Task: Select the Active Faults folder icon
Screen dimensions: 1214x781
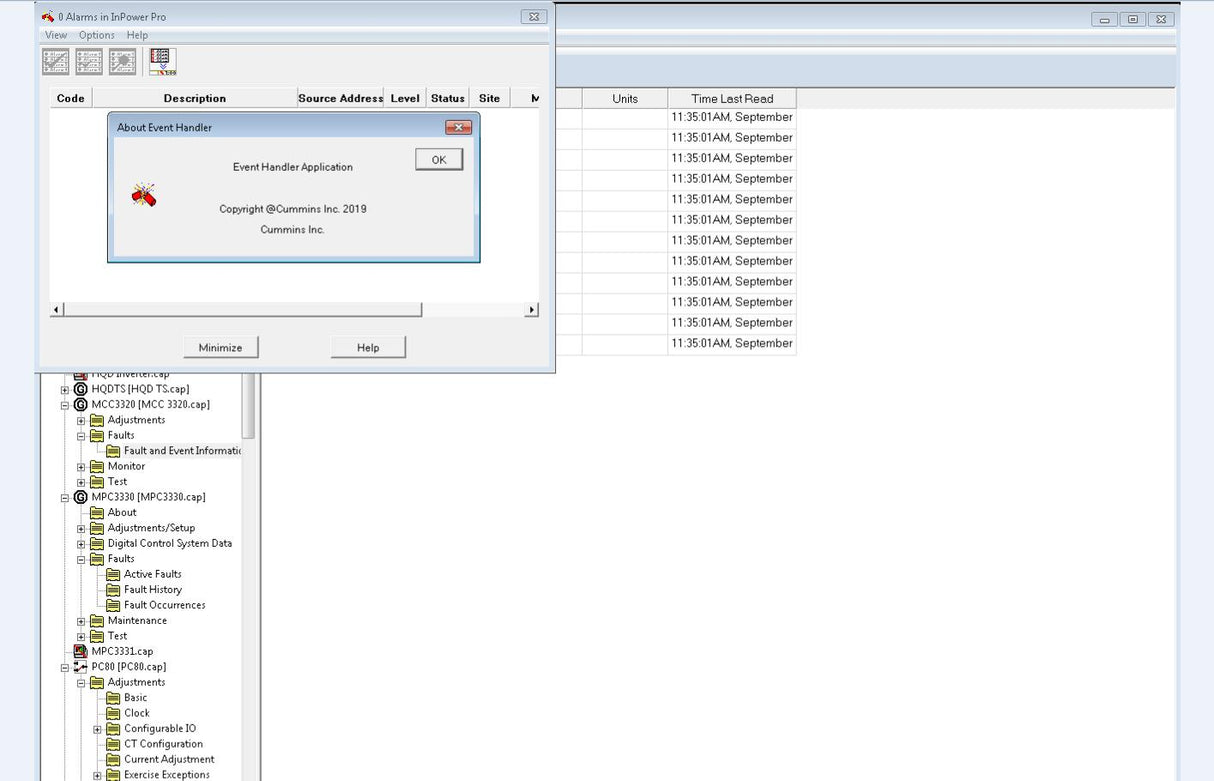Action: click(113, 574)
